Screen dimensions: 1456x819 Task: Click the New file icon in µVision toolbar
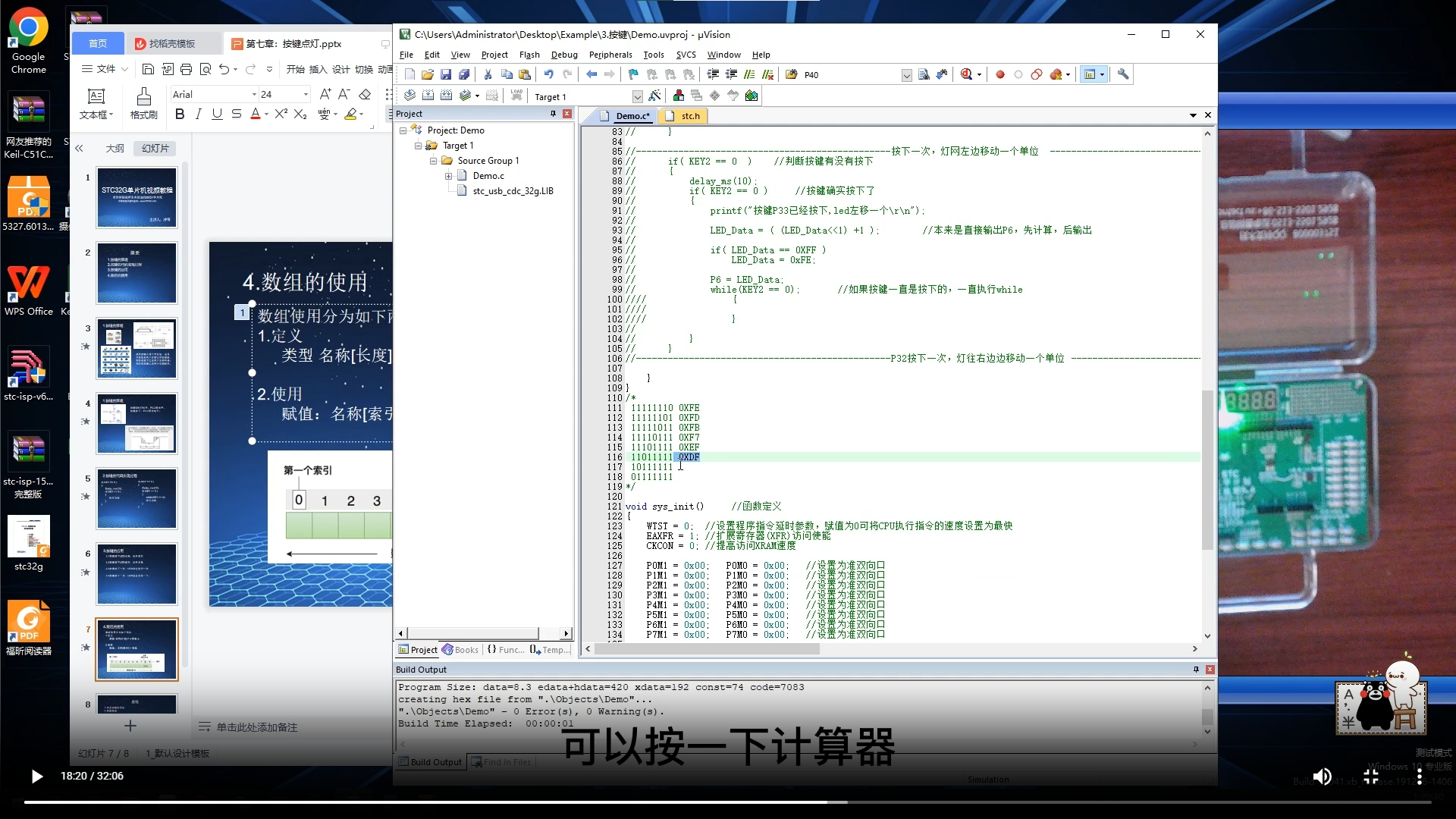click(x=409, y=74)
